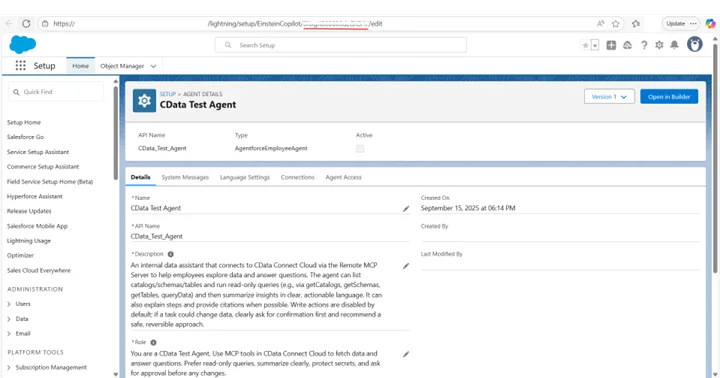Open the favorites list dropdown arrow
The height and width of the screenshot is (378, 720).
point(595,45)
